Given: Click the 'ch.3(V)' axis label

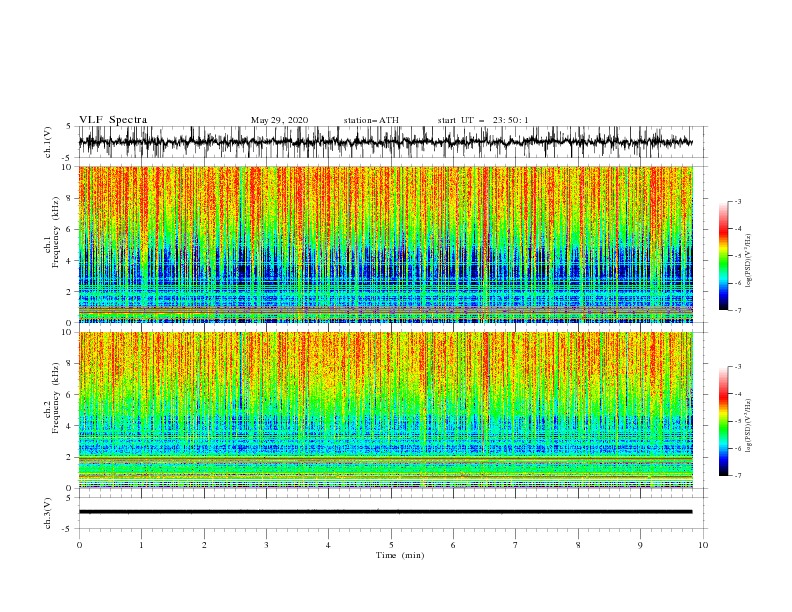Looking at the screenshot, I should [48, 513].
